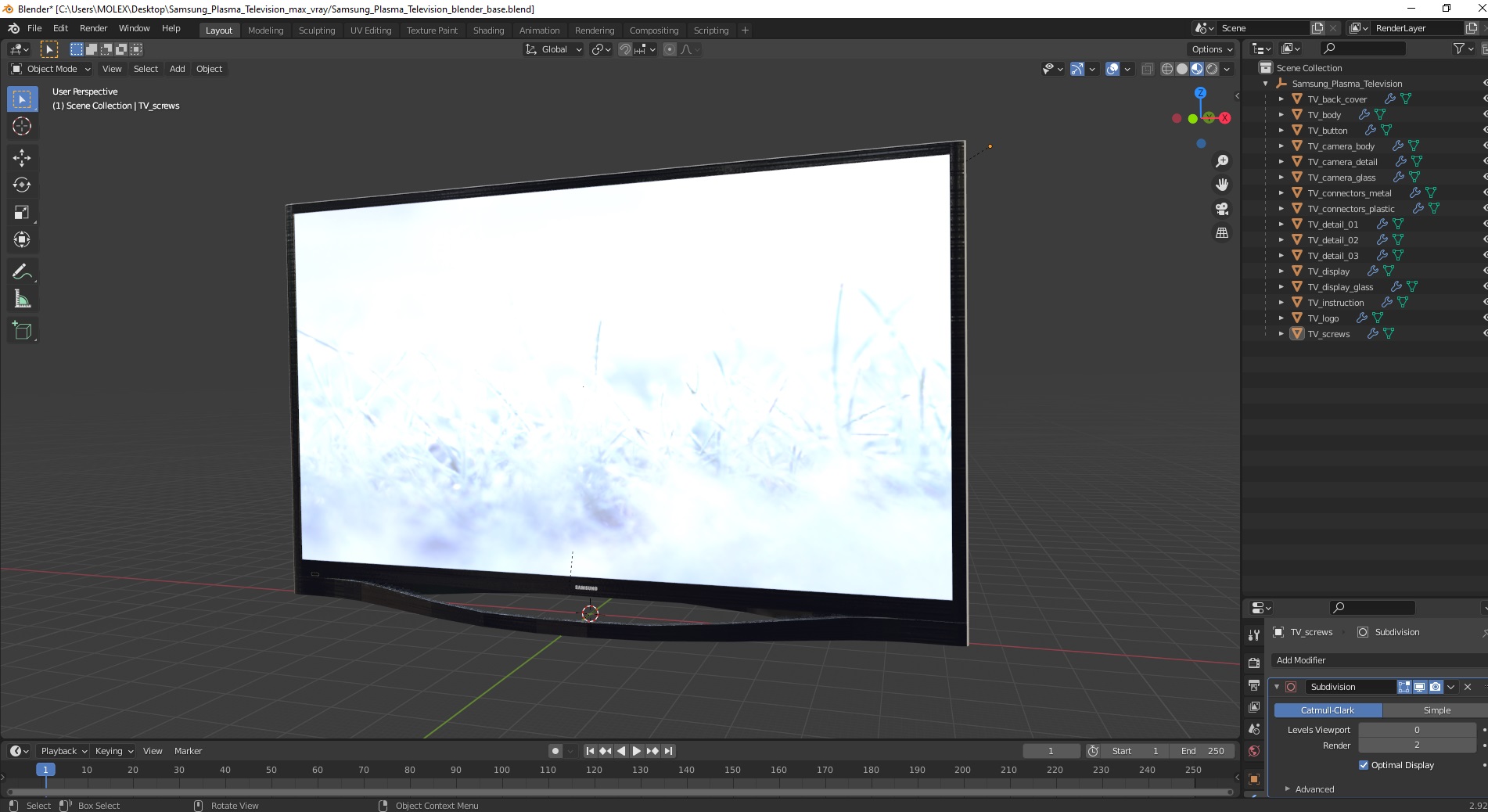This screenshot has height=812, width=1488.
Task: Open the Object Mode dropdown
Action: 51,69
